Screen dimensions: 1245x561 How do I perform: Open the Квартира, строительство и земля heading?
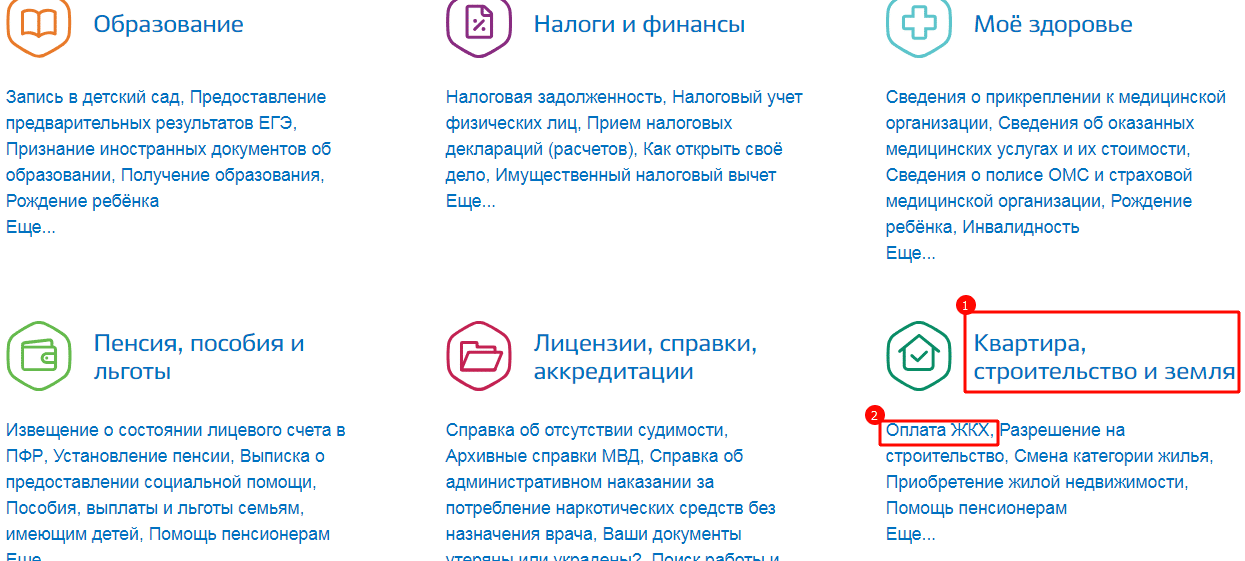pos(1105,357)
